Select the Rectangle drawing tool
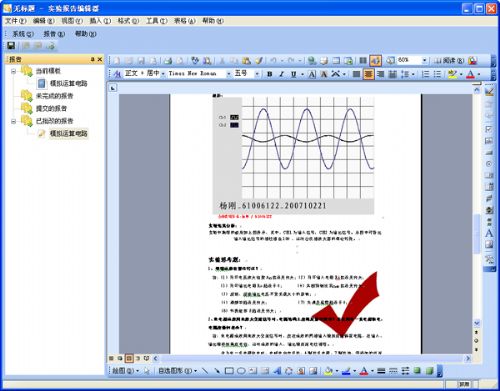The height and width of the screenshot is (391, 500). [229, 371]
